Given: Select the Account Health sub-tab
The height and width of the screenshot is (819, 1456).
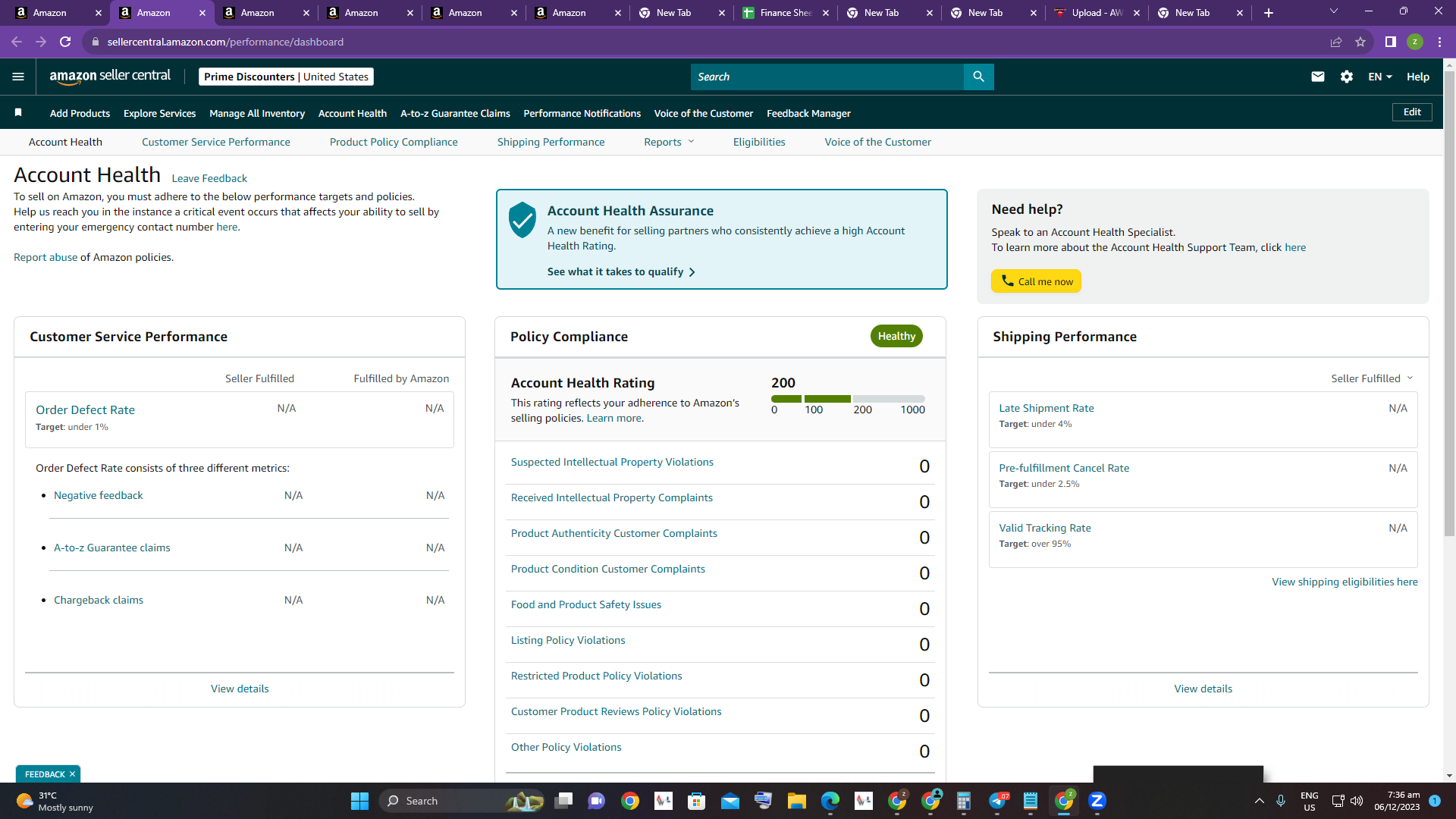Looking at the screenshot, I should coord(65,142).
